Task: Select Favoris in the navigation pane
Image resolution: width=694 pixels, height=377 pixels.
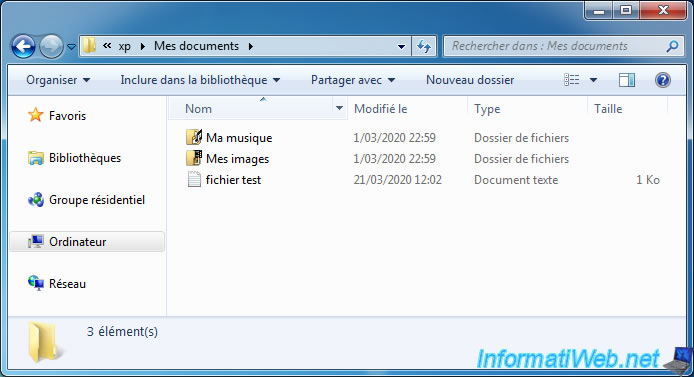Action: click(x=67, y=116)
